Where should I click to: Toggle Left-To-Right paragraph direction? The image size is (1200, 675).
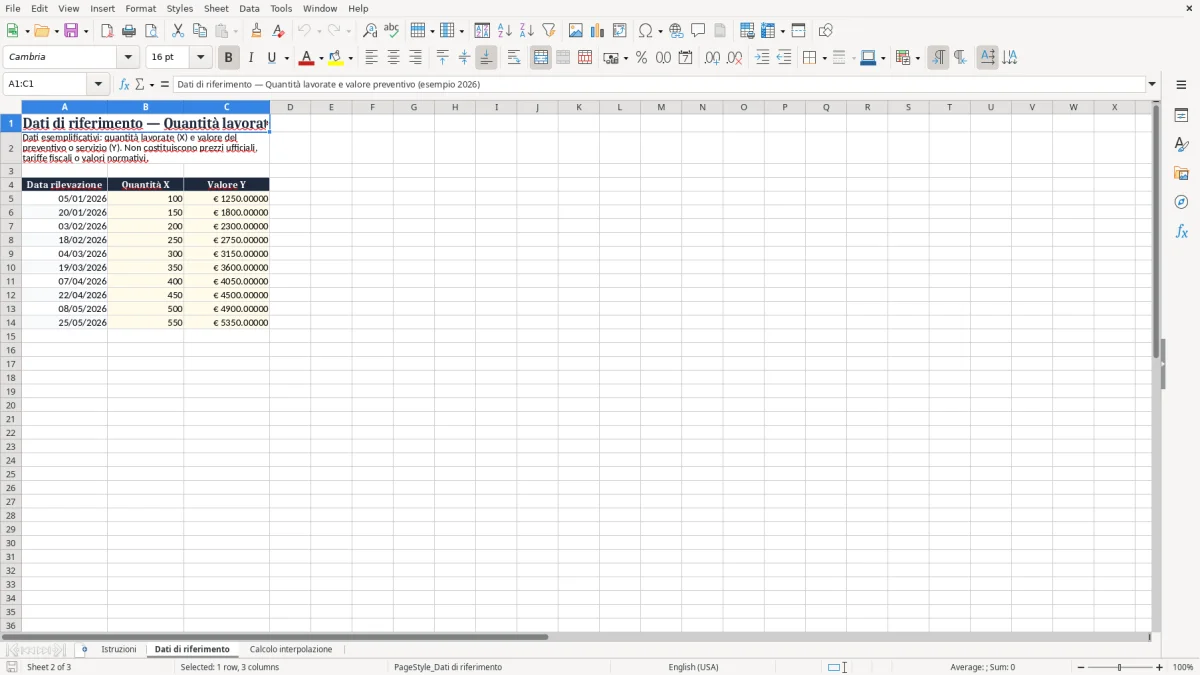click(x=938, y=58)
